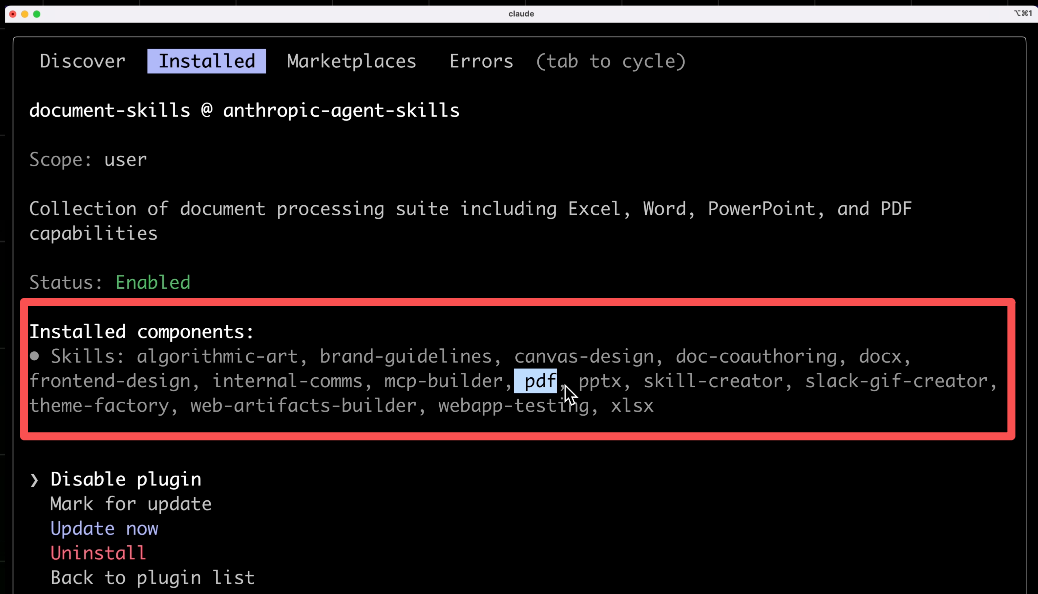The height and width of the screenshot is (594, 1038).
Task: Switch to the Discover tab
Action: point(82,62)
